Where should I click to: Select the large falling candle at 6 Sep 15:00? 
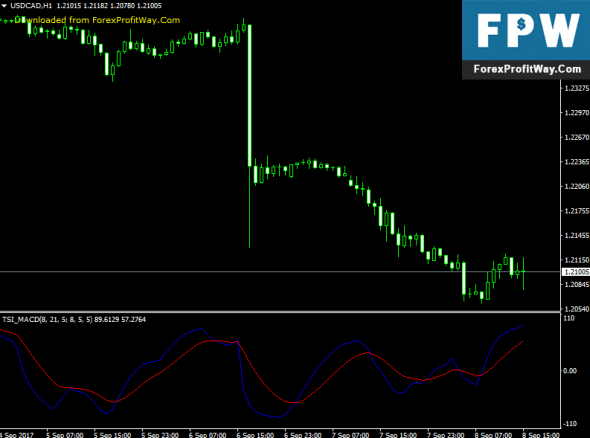tap(249, 95)
